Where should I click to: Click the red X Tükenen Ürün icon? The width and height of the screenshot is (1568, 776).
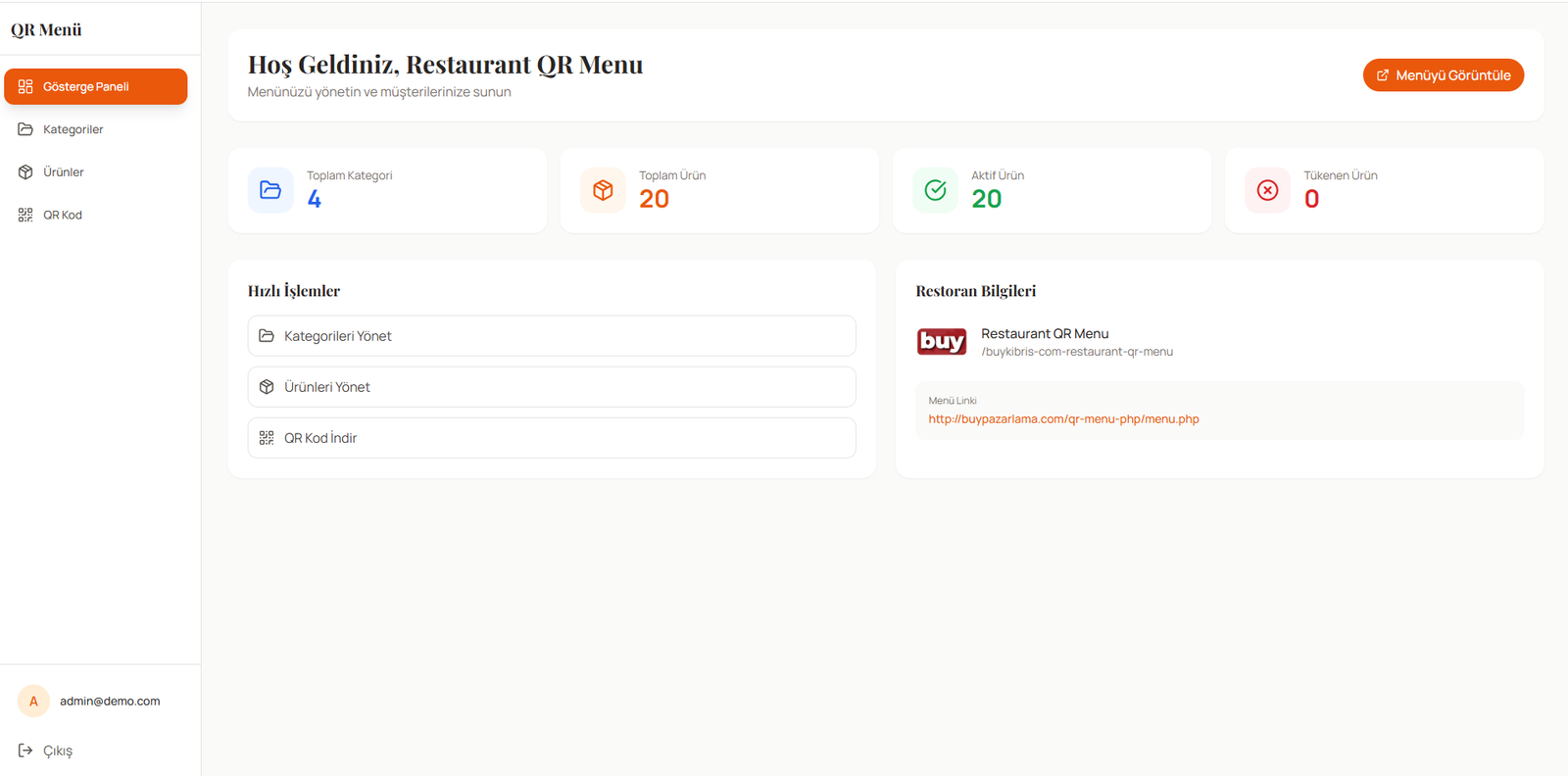[1267, 190]
